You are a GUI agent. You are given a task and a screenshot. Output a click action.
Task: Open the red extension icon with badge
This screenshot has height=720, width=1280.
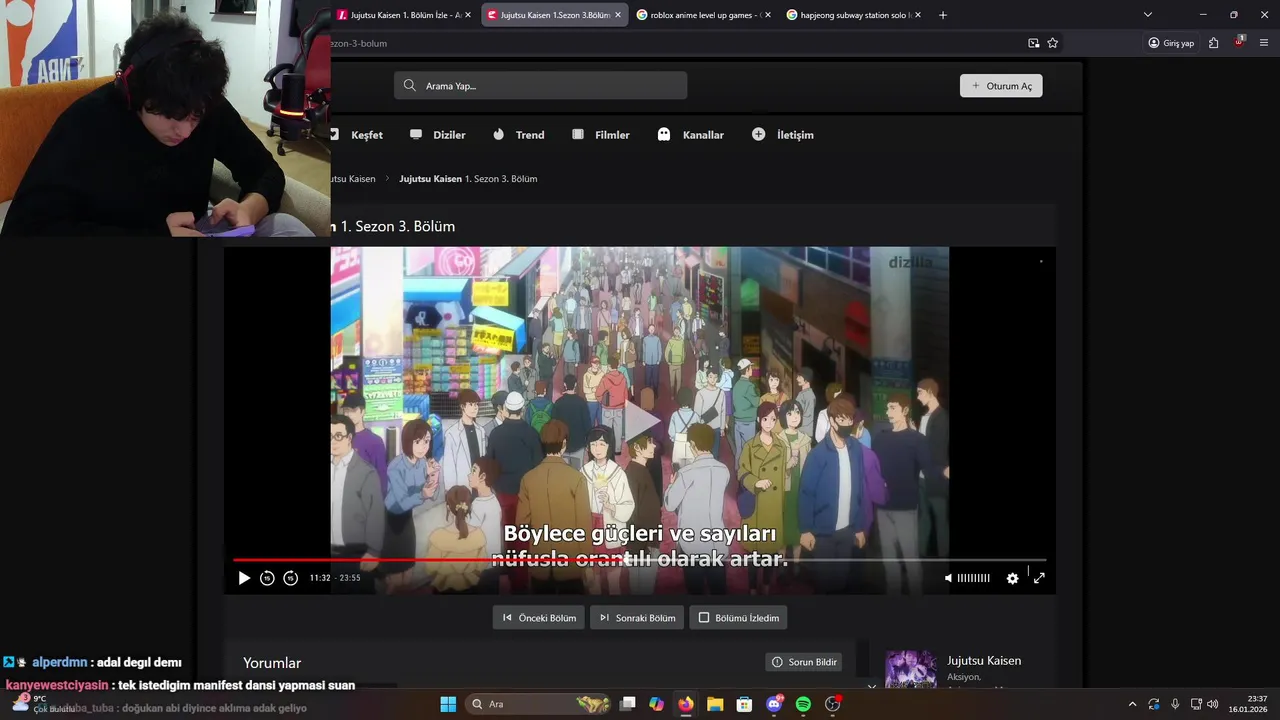(1240, 42)
